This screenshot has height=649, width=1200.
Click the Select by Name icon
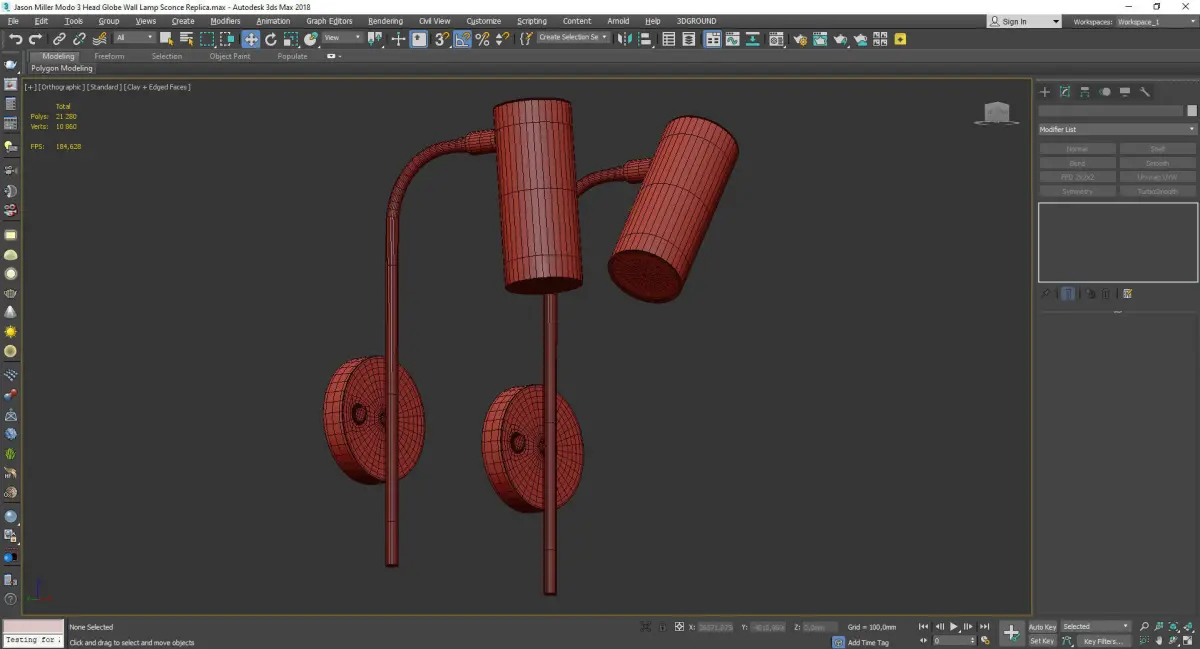[x=186, y=39]
